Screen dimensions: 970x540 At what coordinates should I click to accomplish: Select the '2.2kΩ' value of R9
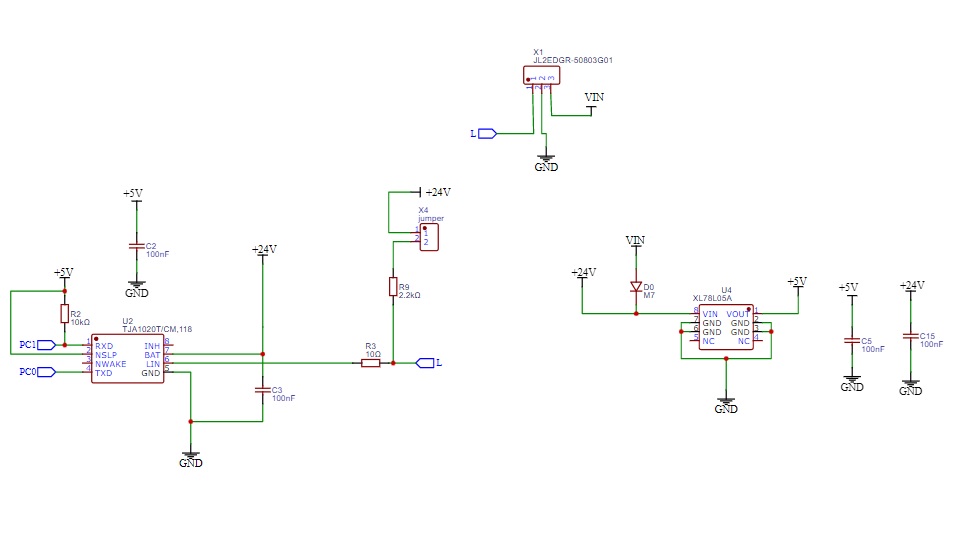(410, 296)
